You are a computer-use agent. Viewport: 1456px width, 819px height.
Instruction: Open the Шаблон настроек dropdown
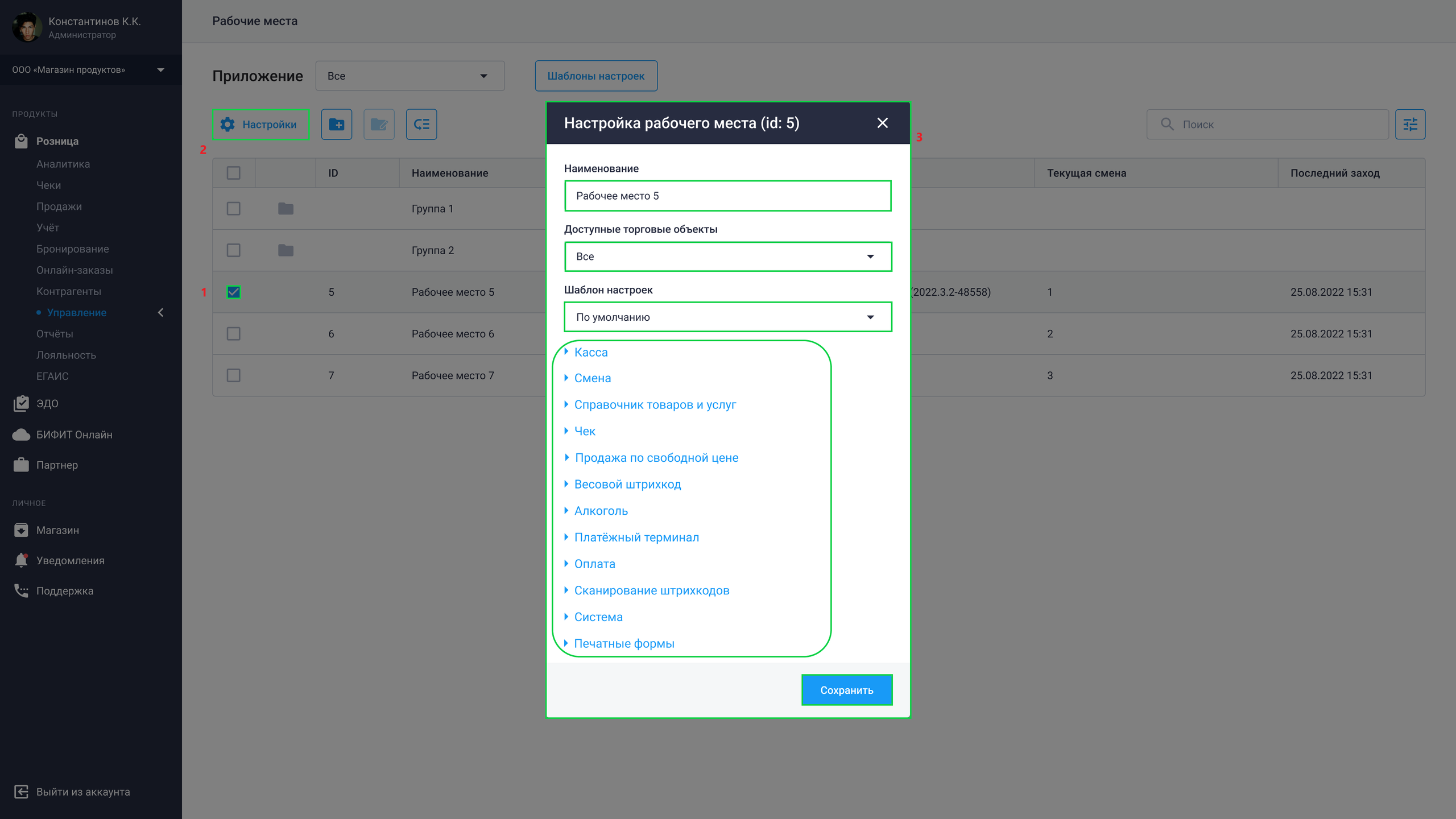pos(727,317)
